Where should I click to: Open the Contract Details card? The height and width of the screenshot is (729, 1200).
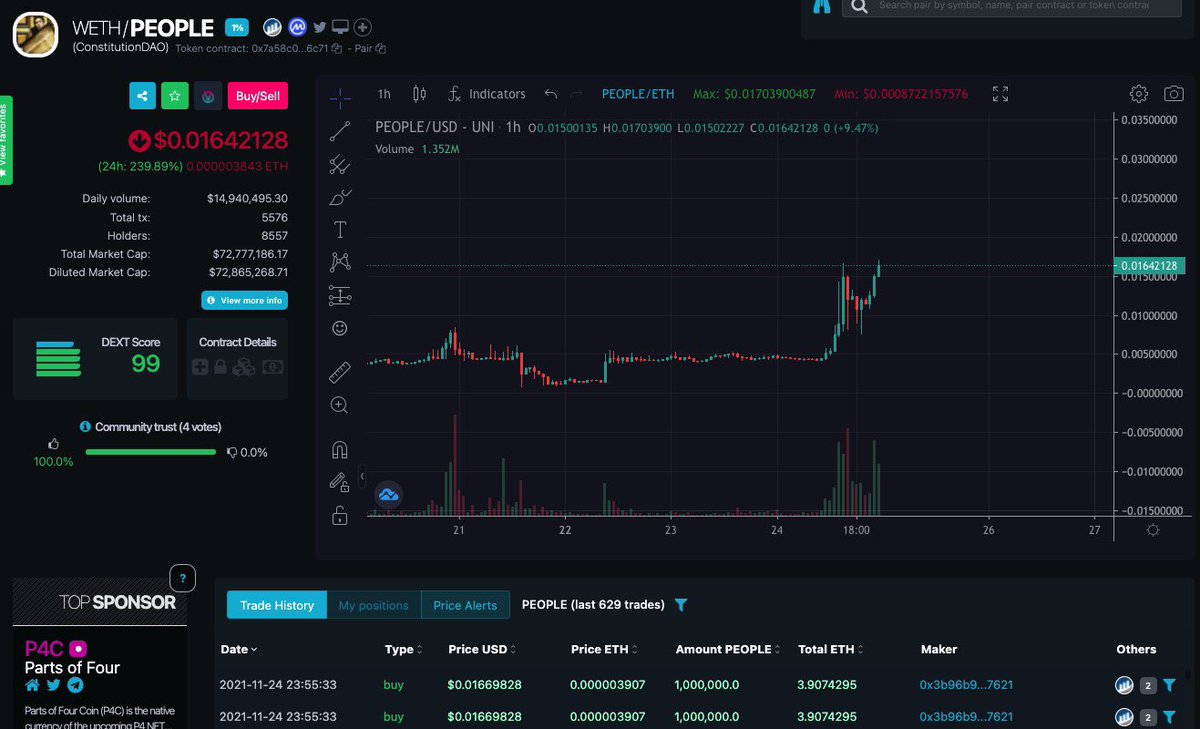[x=237, y=359]
